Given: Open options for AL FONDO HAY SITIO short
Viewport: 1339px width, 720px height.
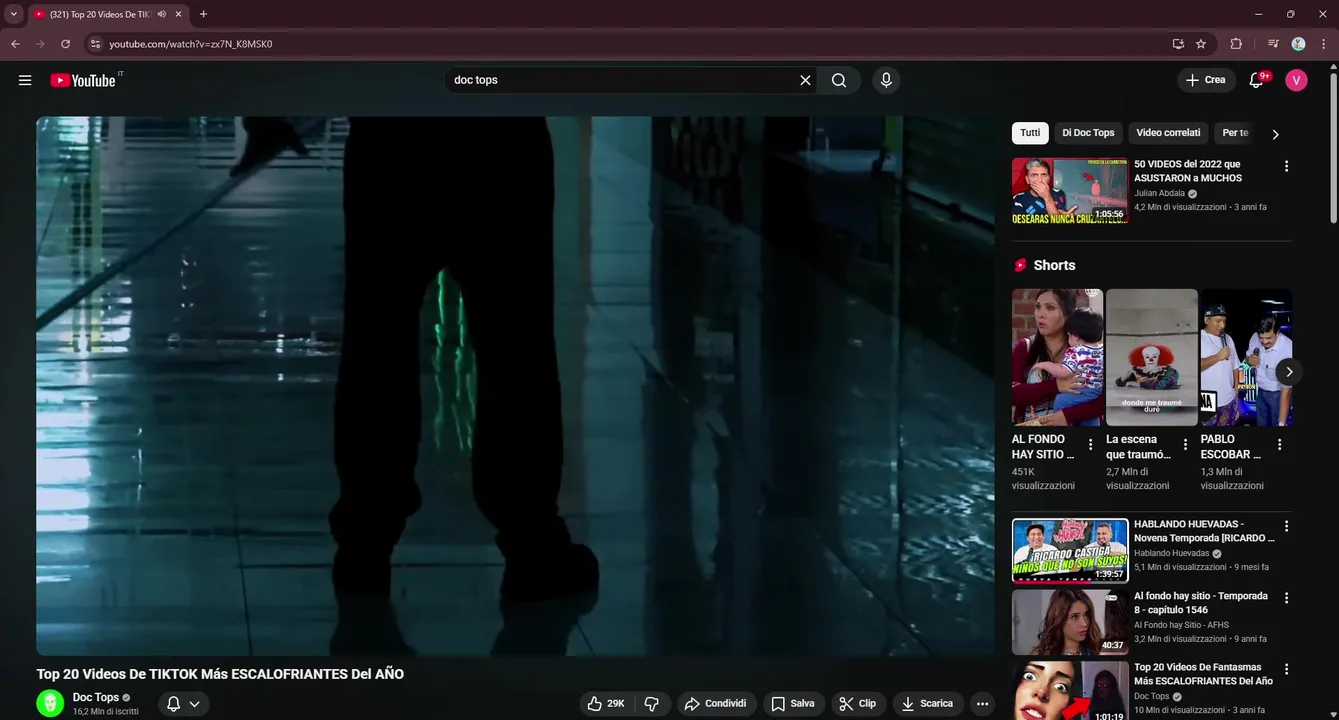Looking at the screenshot, I should pyautogui.click(x=1090, y=445).
